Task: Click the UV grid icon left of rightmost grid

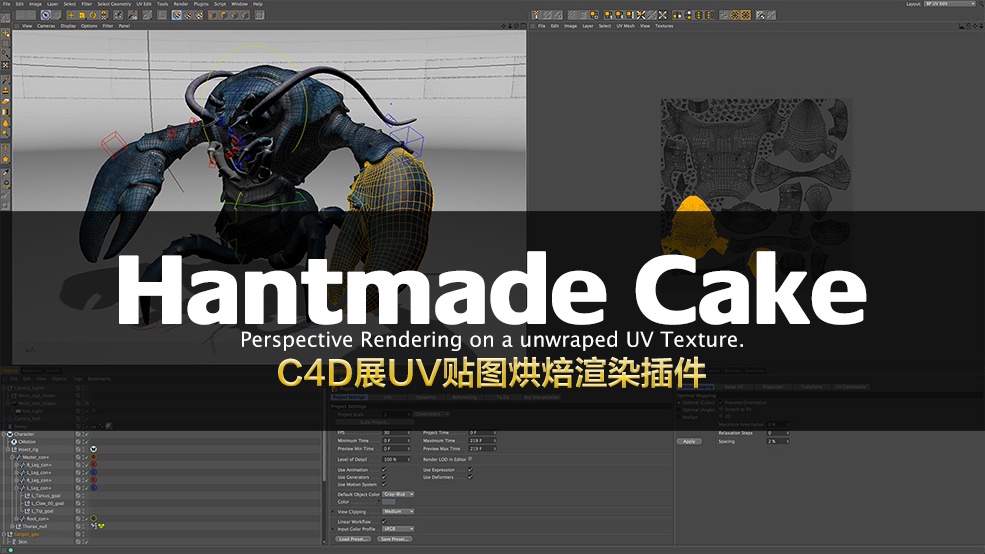Action: coord(734,14)
